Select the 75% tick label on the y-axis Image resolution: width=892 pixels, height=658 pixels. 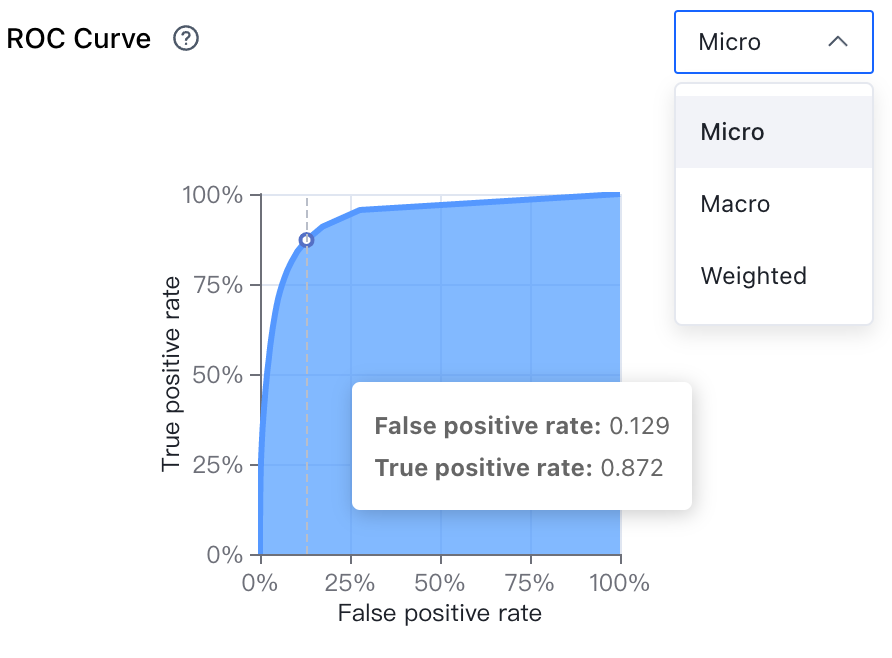click(218, 285)
